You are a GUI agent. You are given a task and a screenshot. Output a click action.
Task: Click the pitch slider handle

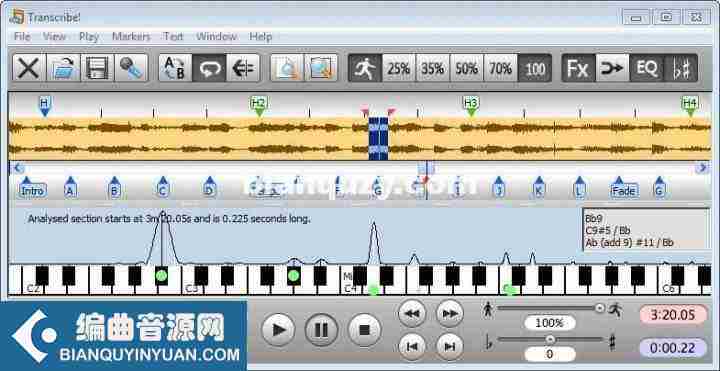(x=550, y=339)
